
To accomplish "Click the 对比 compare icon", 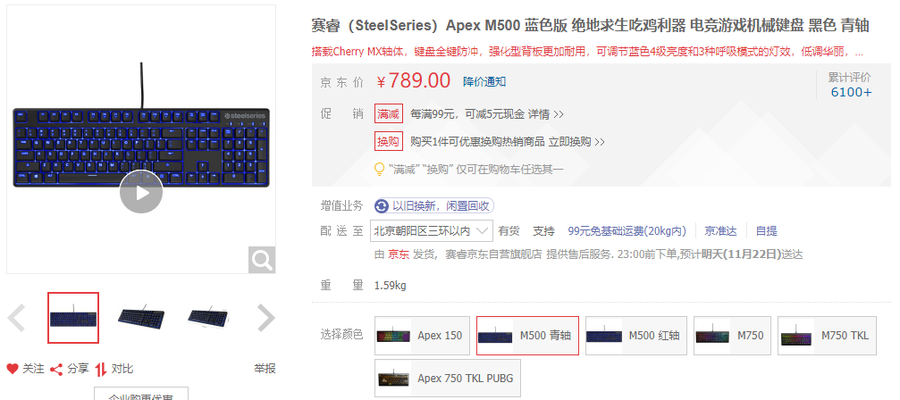I will coord(101,369).
